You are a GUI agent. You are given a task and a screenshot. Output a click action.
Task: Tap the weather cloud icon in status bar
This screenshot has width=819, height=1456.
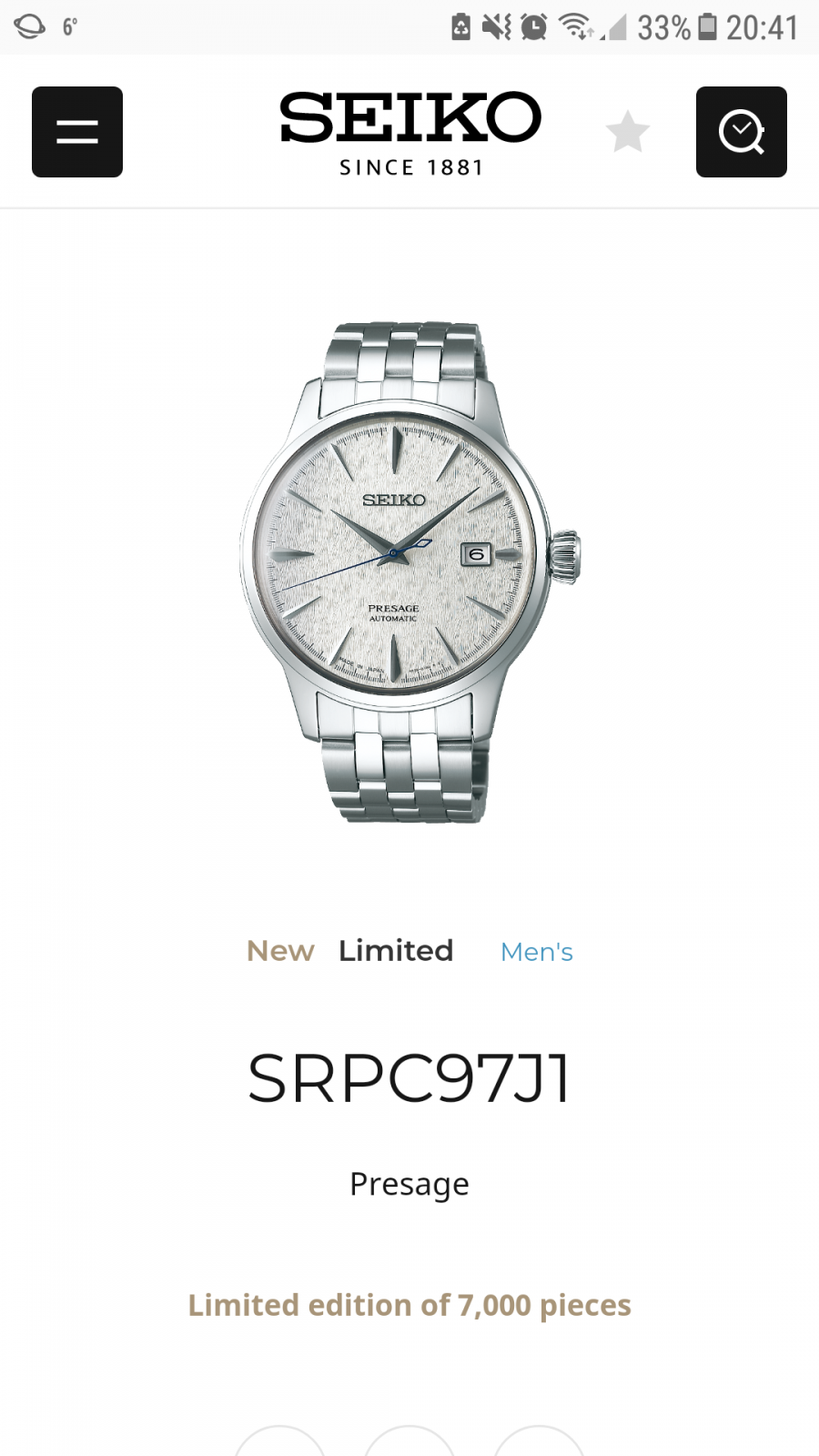[x=29, y=26]
